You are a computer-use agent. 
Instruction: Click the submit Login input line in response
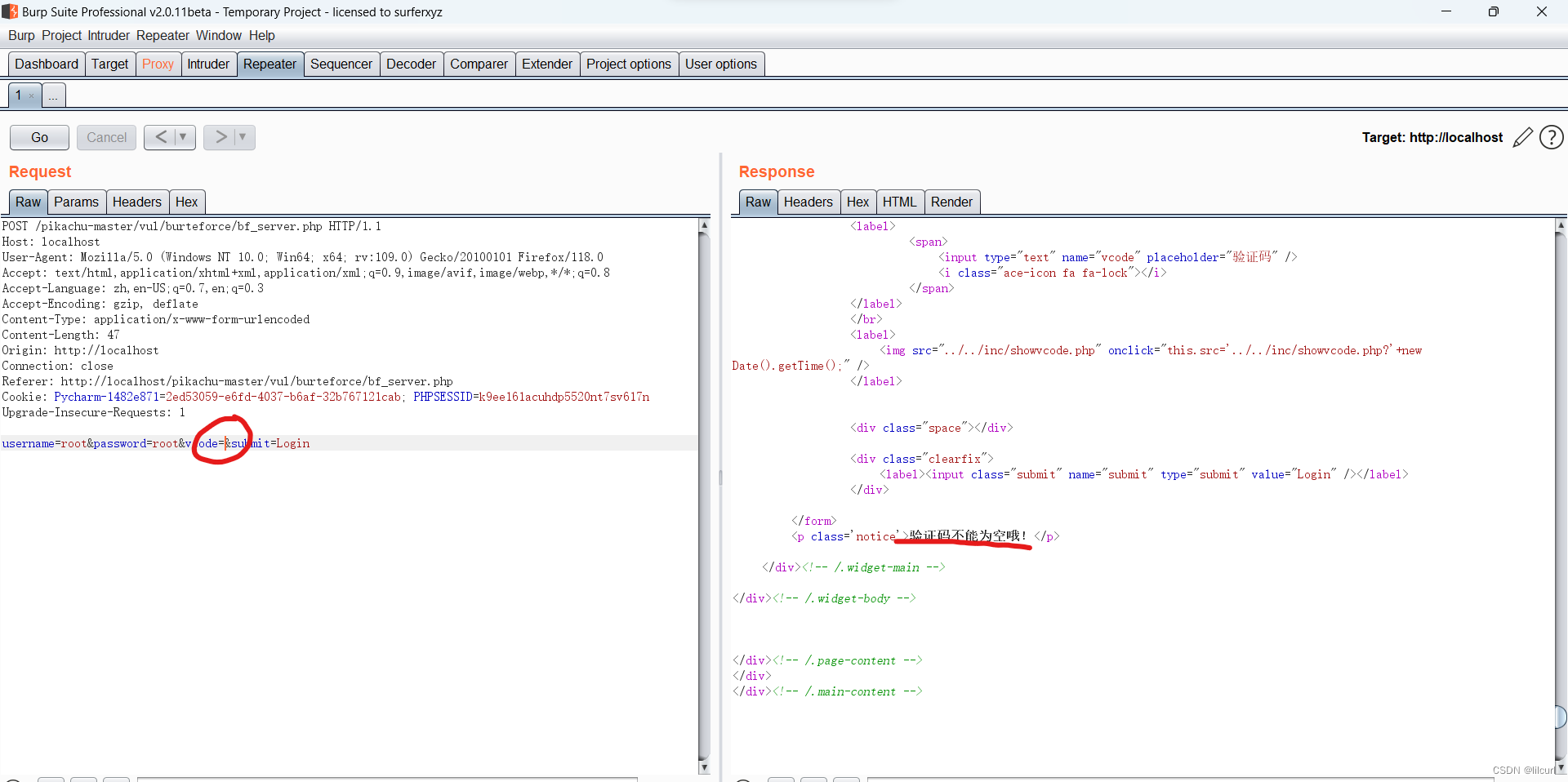[1143, 474]
